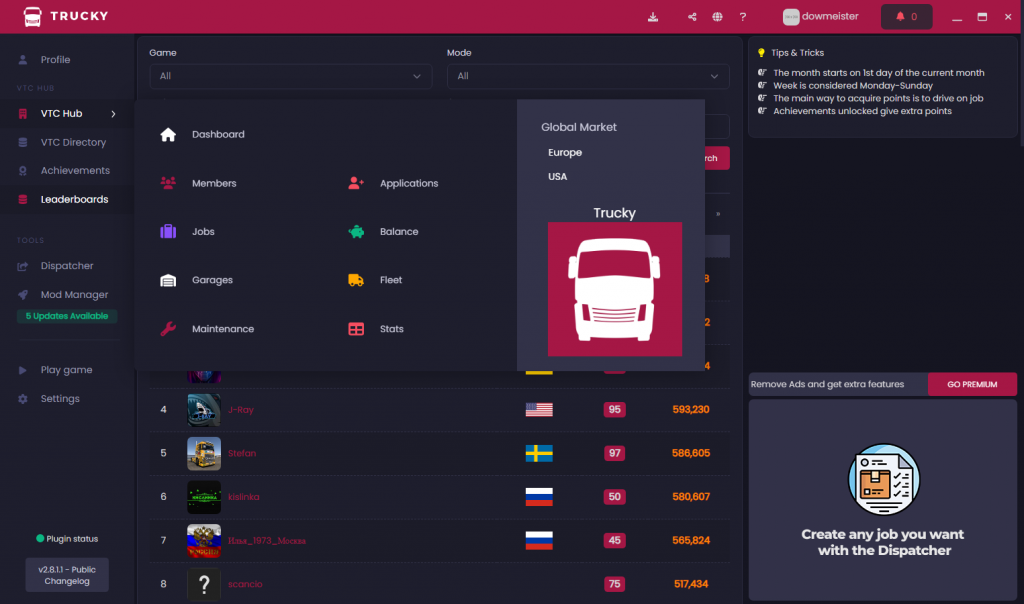Click the Garages icon

tap(168, 280)
